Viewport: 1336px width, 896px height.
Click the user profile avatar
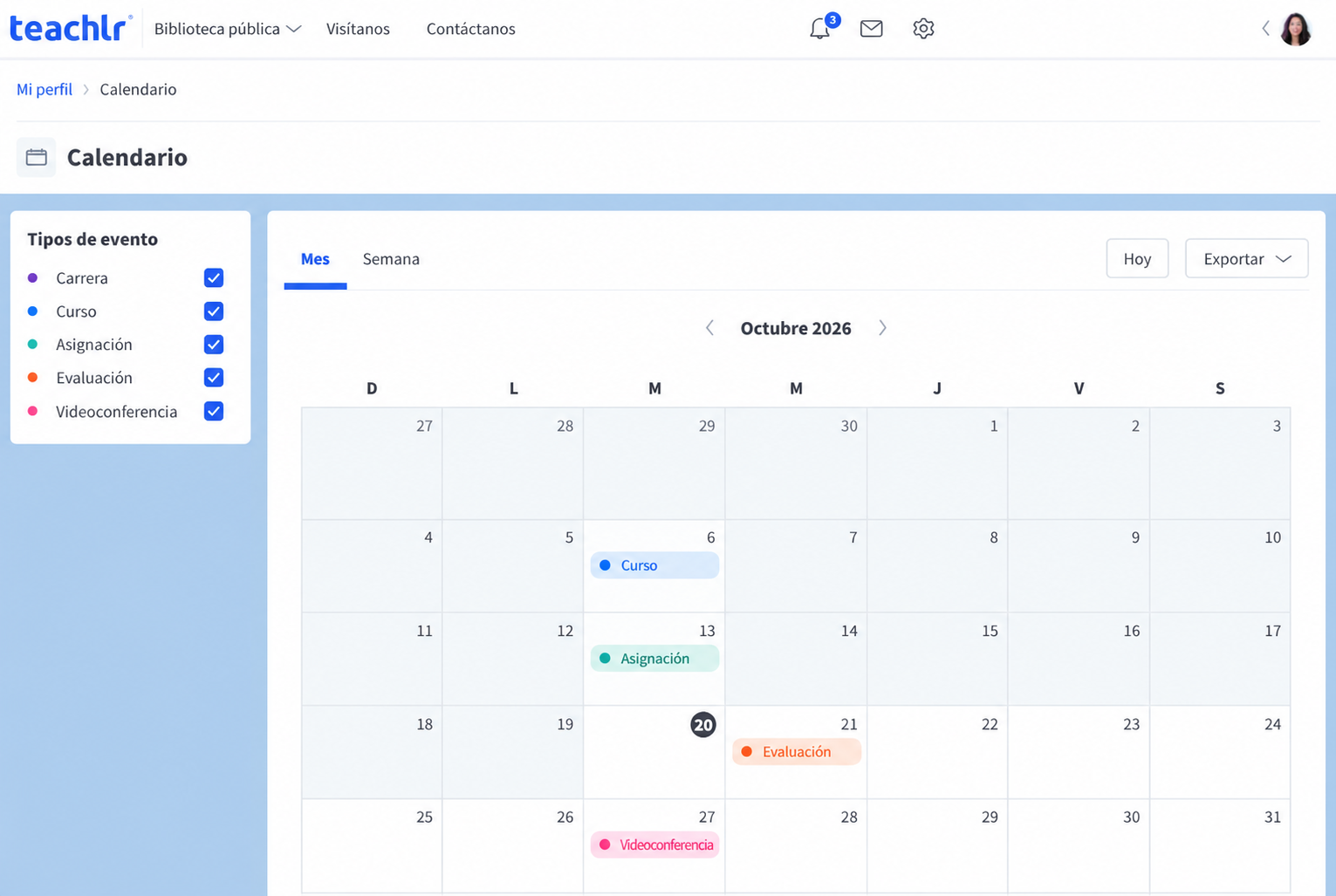point(1296,29)
